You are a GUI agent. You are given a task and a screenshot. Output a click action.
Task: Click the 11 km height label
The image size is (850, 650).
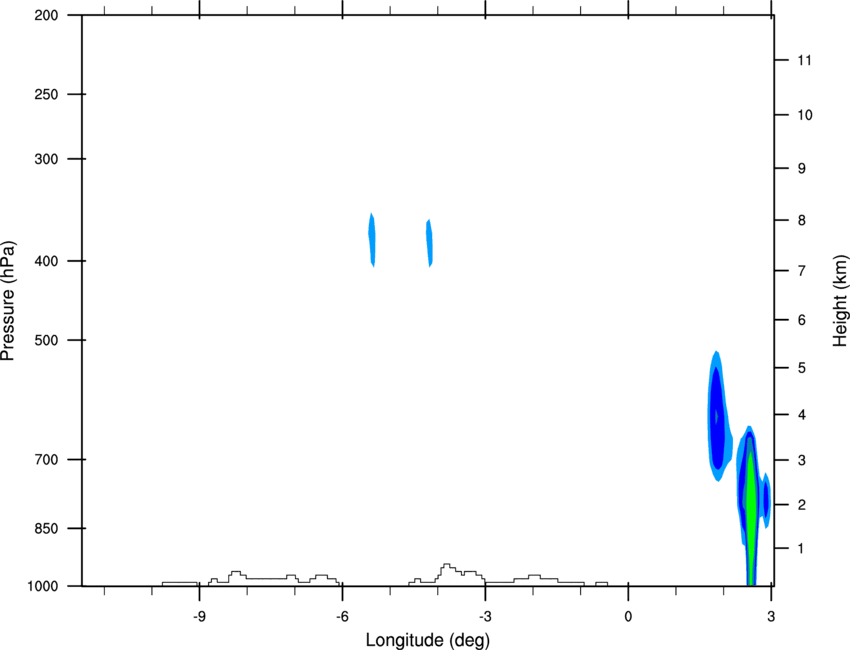click(805, 60)
